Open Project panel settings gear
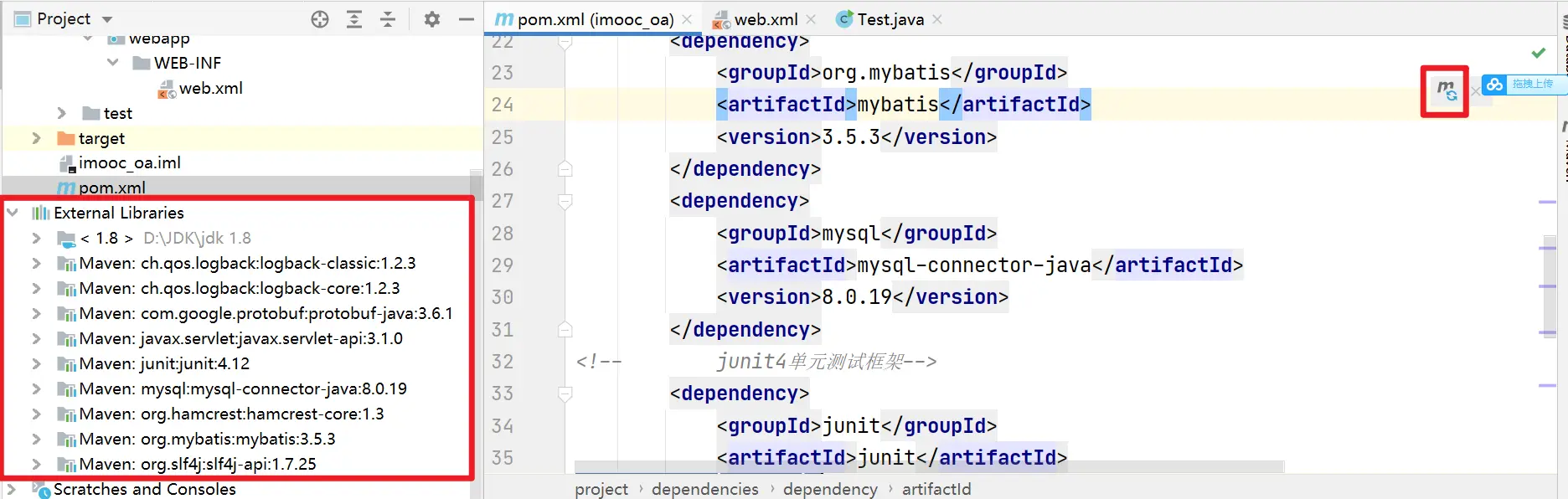1568x499 pixels. click(431, 19)
